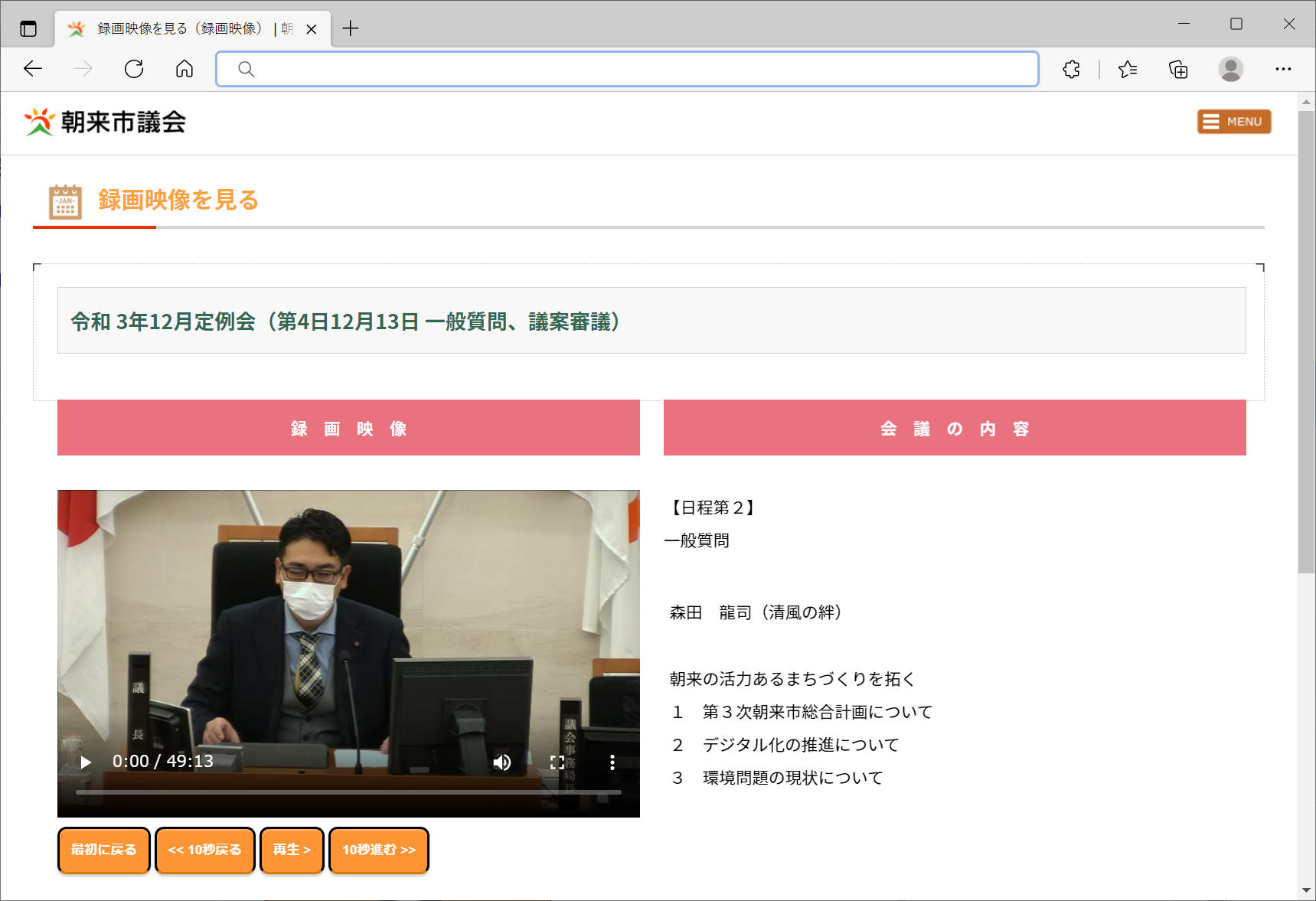
Task: Click the search magnifier icon in address bar
Action: click(246, 70)
